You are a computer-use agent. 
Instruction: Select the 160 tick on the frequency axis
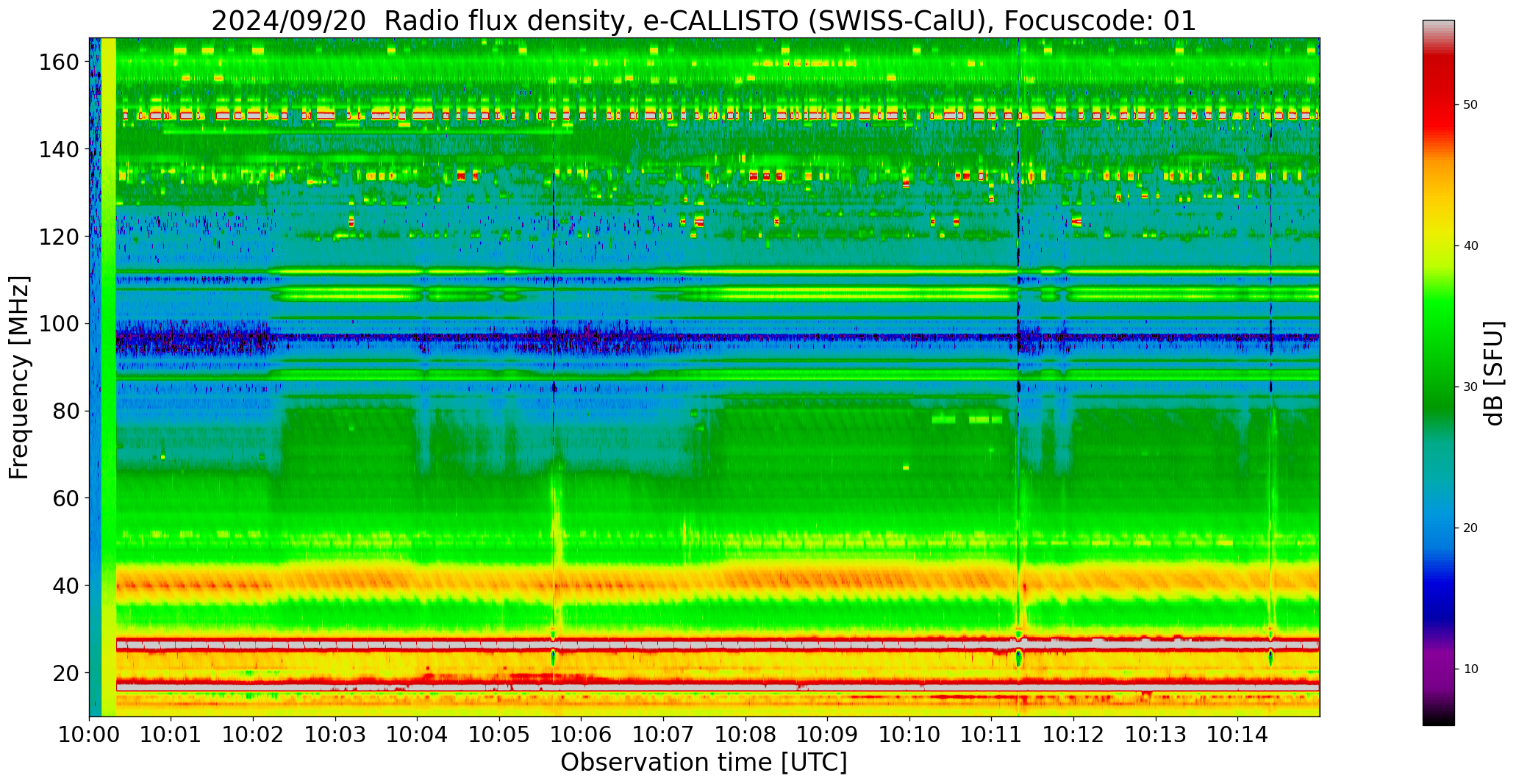[58, 62]
